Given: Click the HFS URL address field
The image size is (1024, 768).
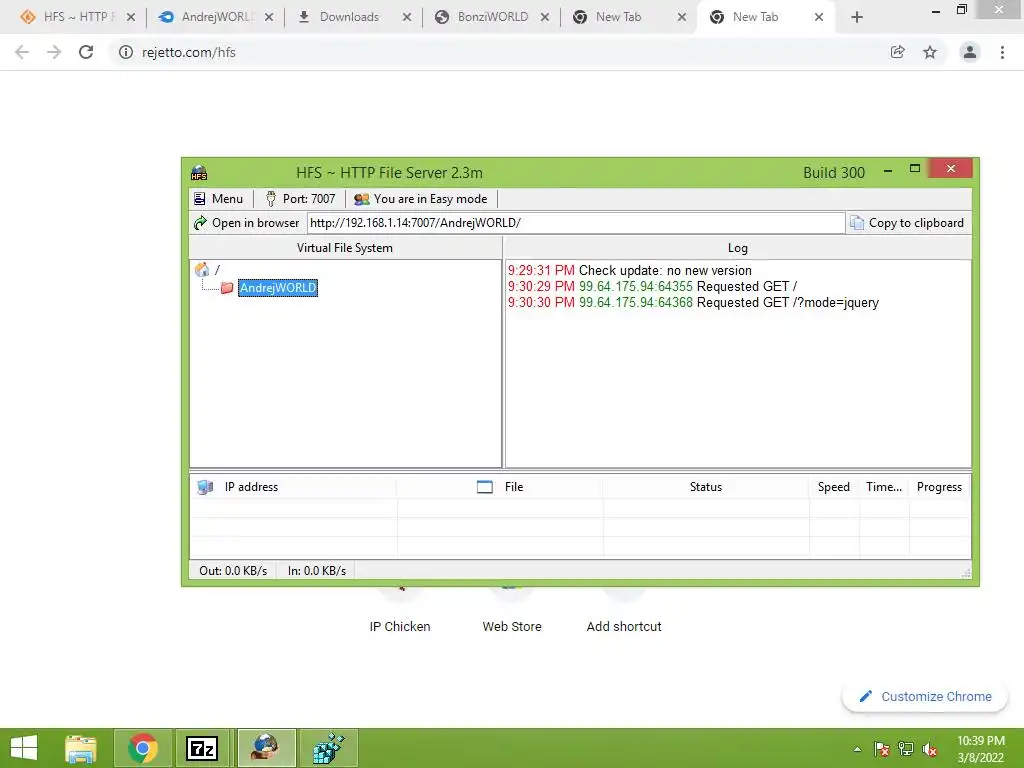Looking at the screenshot, I should click(576, 223).
